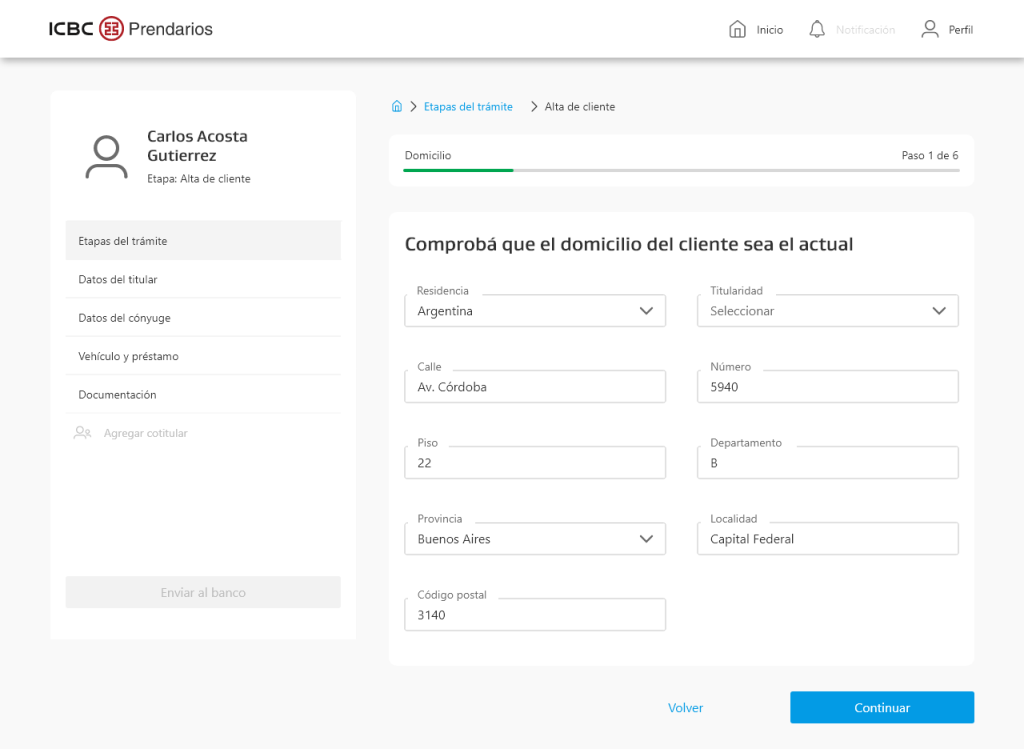The image size is (1024, 749).
Task: Click the Provincia chevron arrow
Action: 646,539
